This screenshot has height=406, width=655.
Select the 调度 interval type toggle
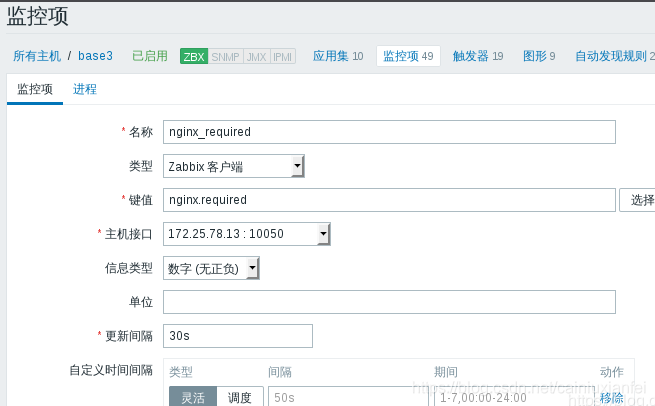click(240, 397)
